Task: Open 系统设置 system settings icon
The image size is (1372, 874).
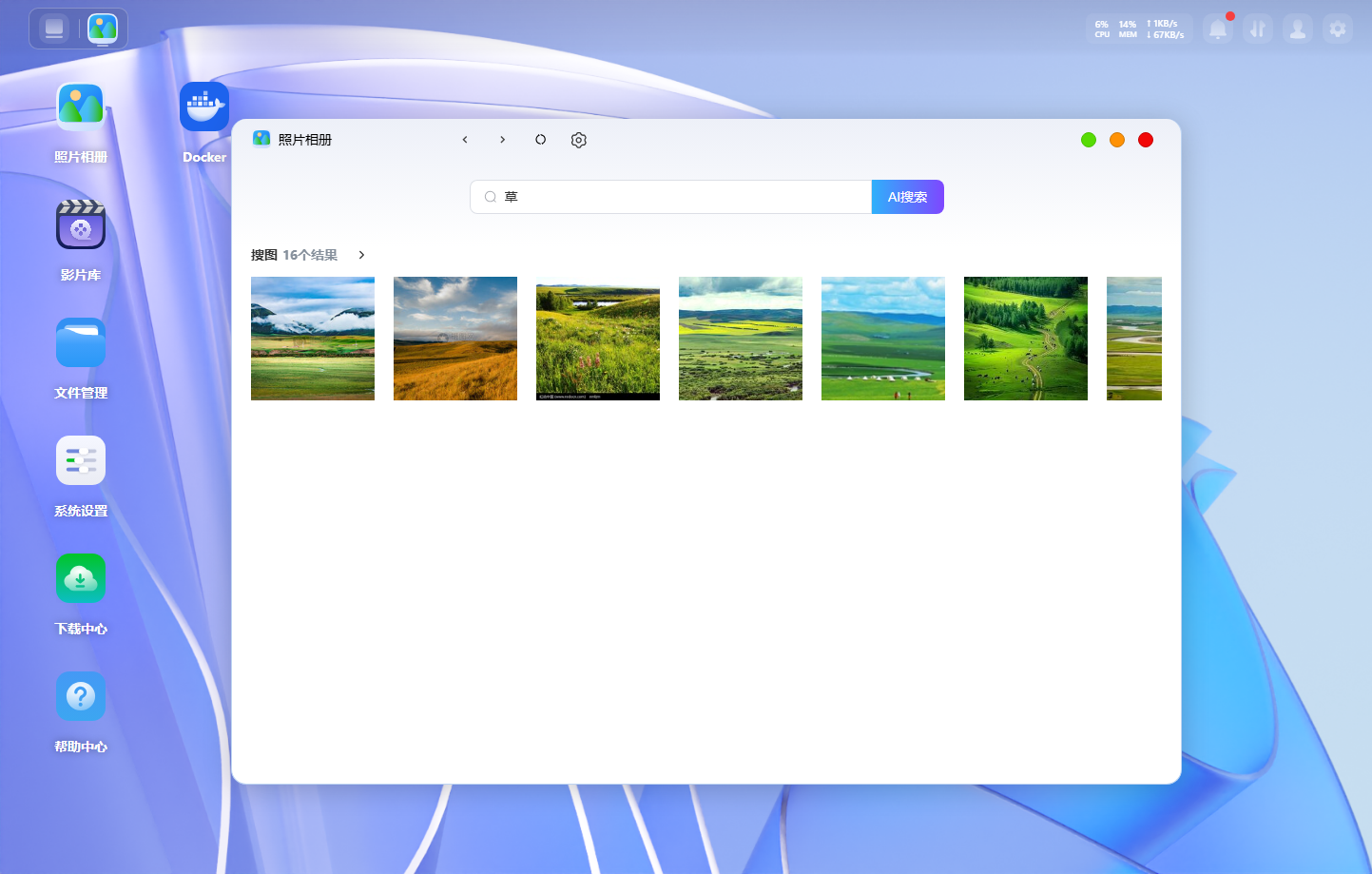Action: tap(81, 460)
